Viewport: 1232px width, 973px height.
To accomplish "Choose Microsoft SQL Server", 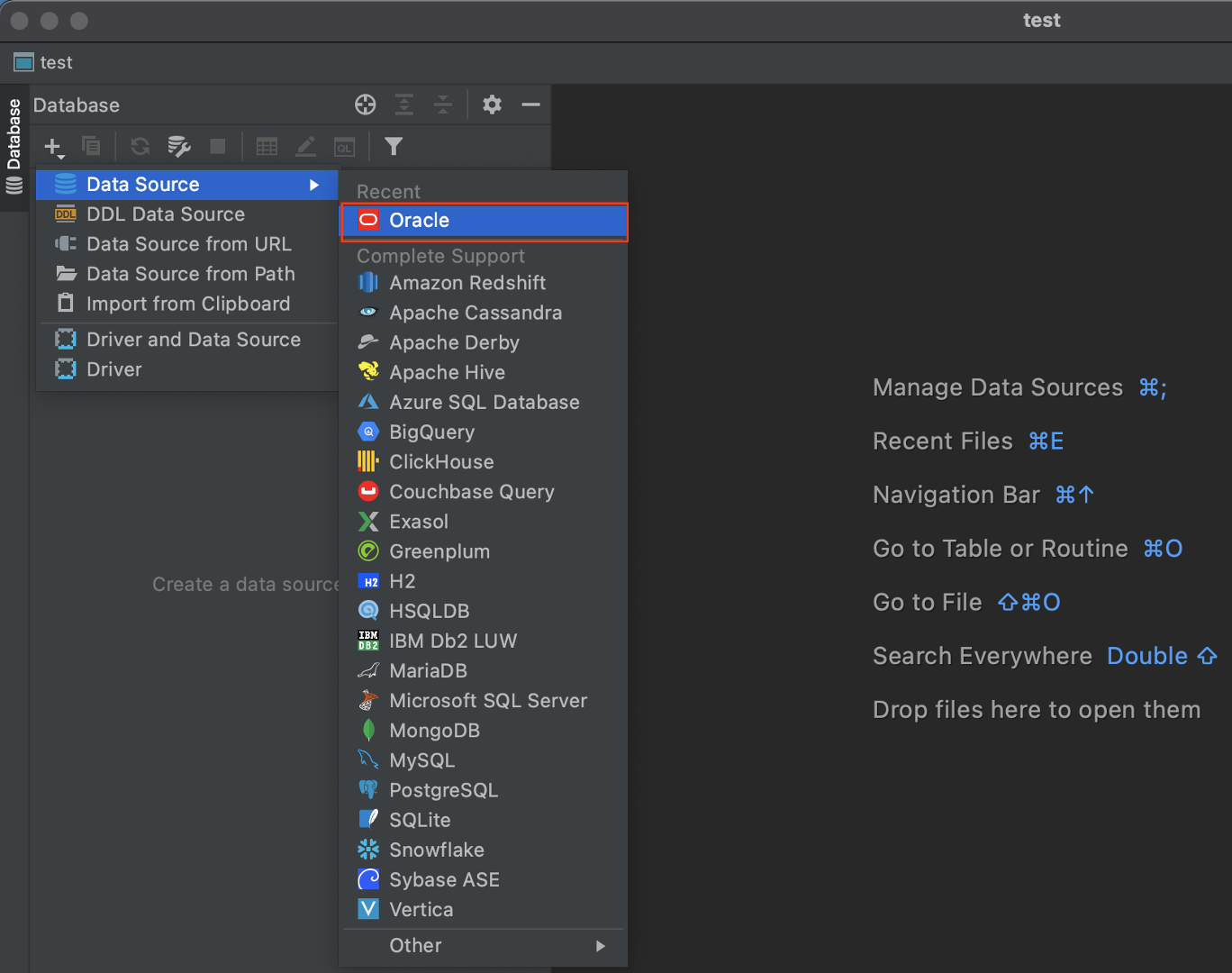I will point(484,700).
